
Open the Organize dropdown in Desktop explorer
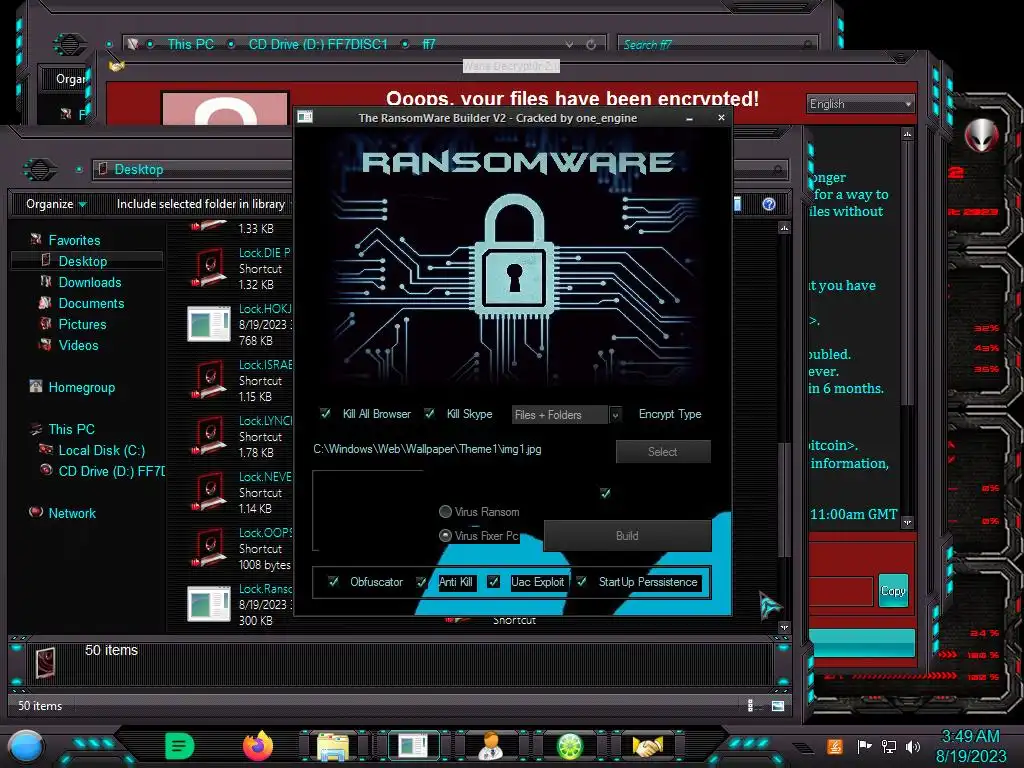click(56, 204)
